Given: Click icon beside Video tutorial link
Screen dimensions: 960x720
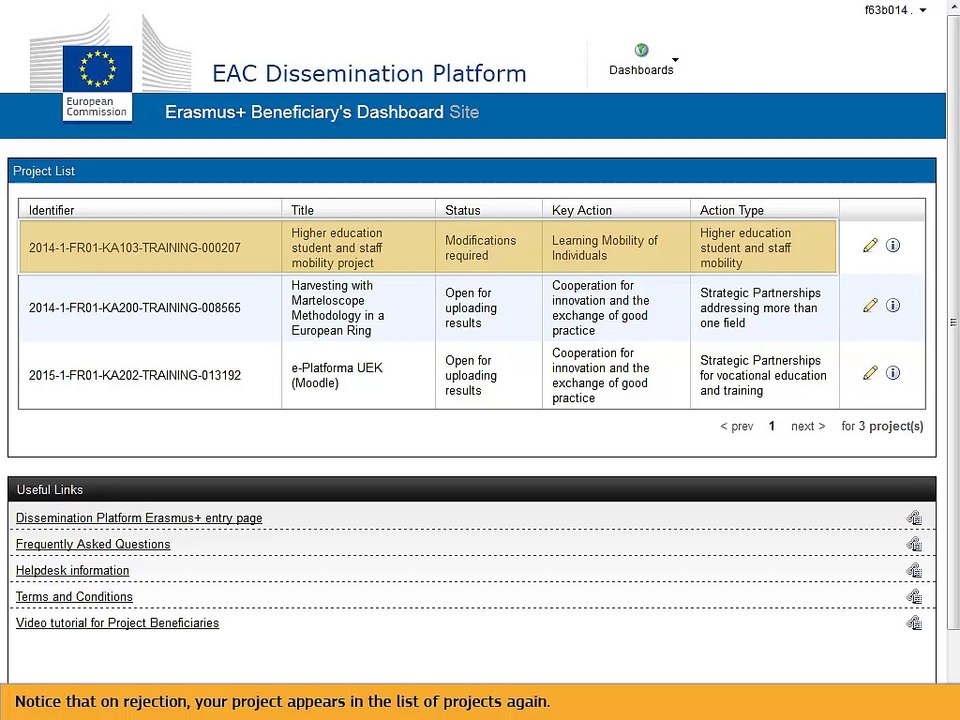Looking at the screenshot, I should tap(914, 623).
